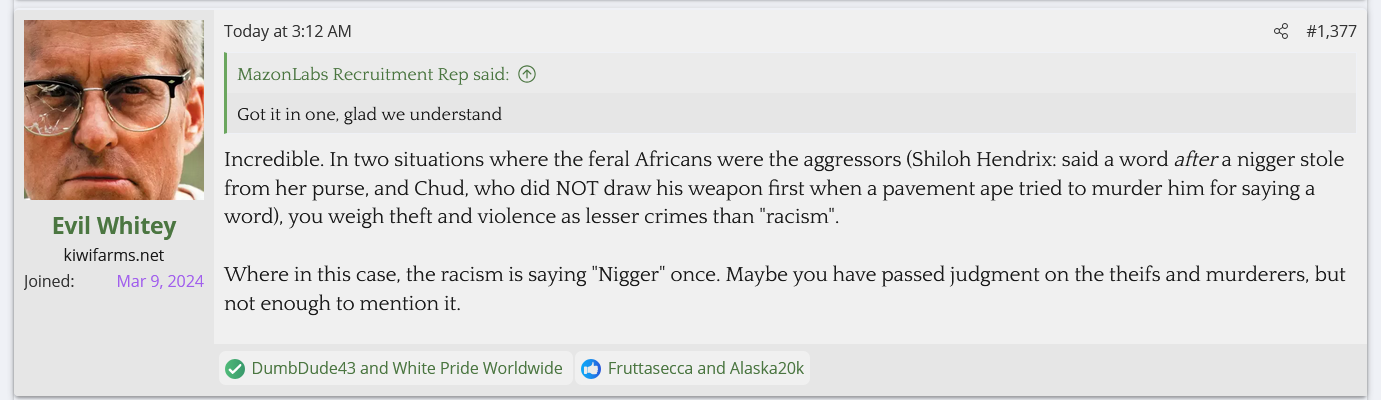Open the poster's username profile link
1381x400 pixels.
click(x=114, y=226)
